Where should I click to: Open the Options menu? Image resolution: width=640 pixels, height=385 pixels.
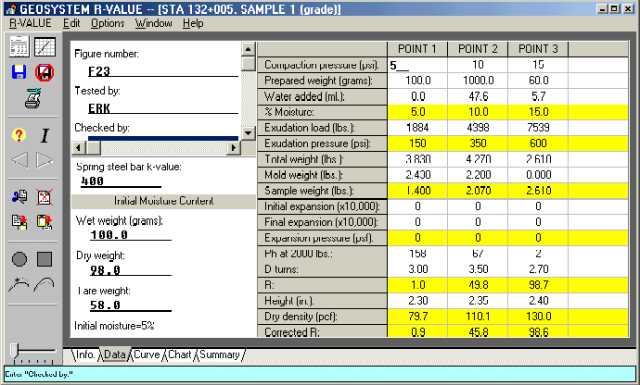[107, 23]
